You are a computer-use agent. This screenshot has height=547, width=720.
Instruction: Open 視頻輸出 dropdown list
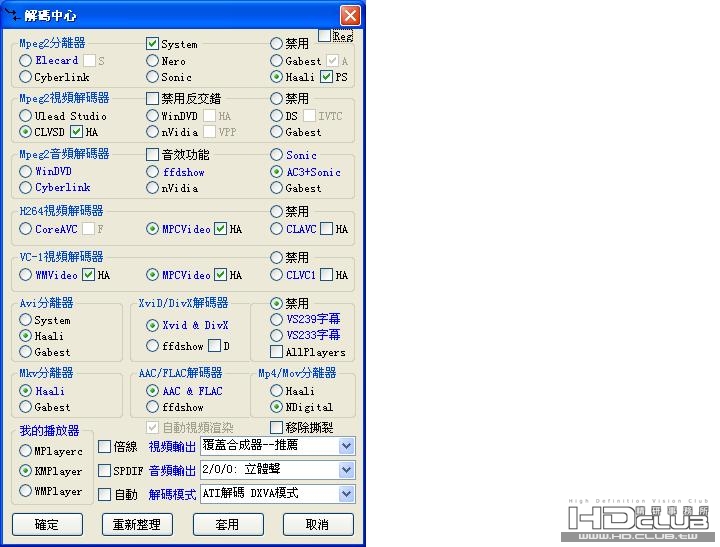(x=347, y=445)
